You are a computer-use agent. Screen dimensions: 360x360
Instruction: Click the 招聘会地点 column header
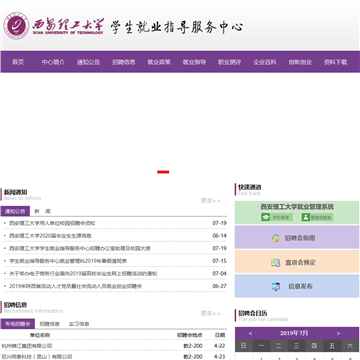point(190,335)
